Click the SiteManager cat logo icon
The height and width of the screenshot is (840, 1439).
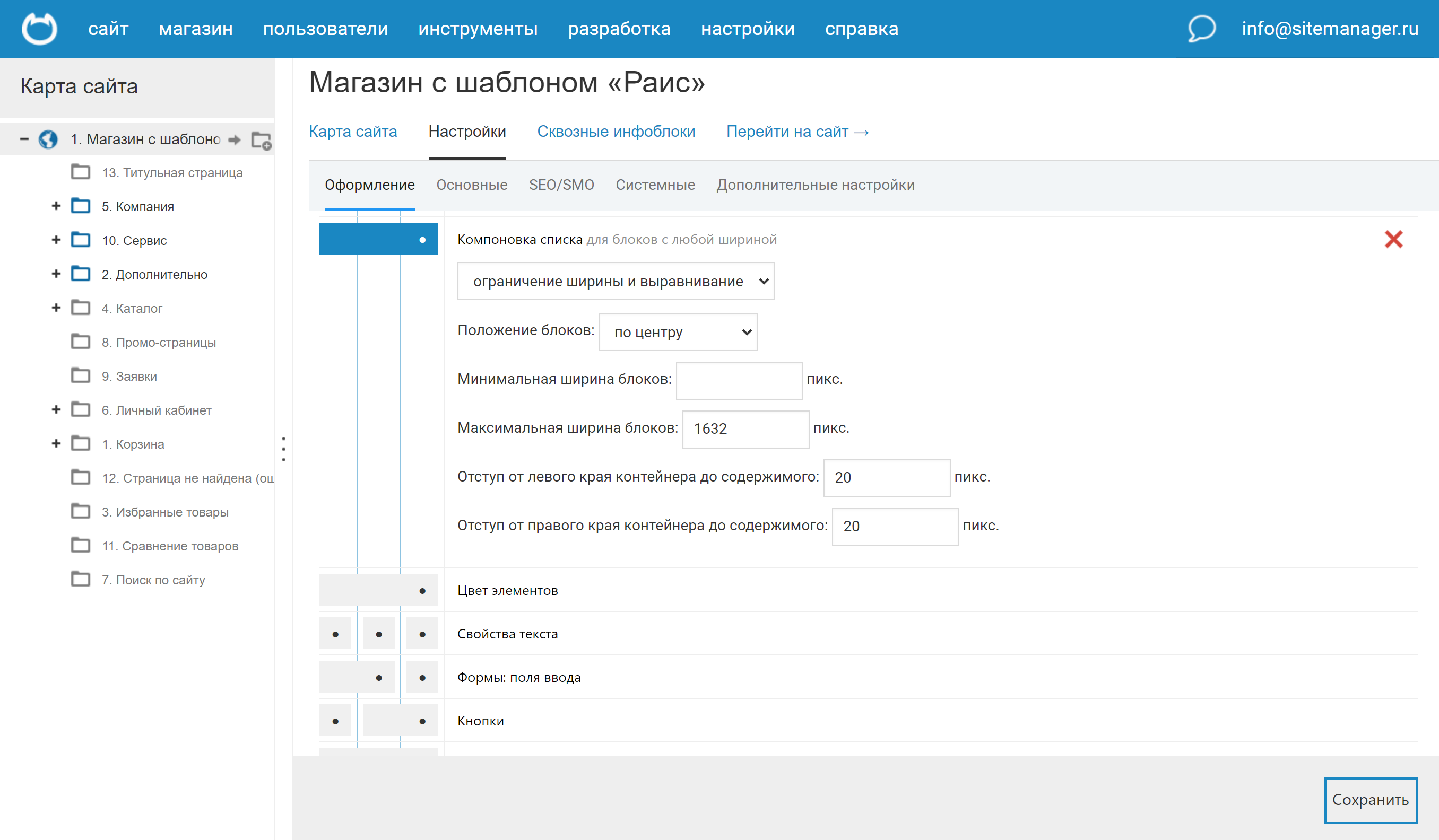(39, 29)
